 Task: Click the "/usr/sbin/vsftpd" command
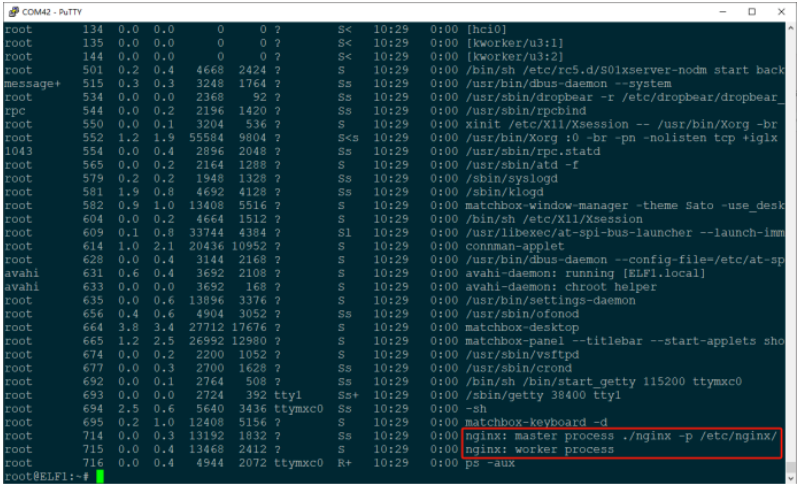(x=522, y=355)
